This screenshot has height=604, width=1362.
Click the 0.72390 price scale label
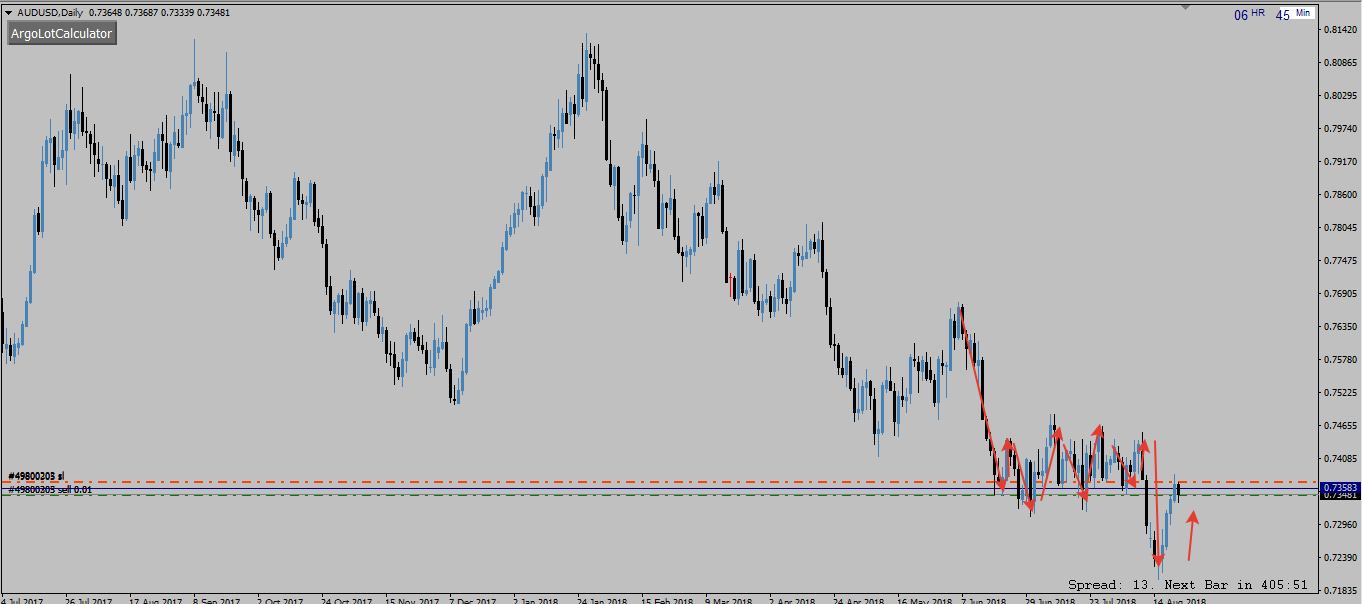click(x=1340, y=558)
